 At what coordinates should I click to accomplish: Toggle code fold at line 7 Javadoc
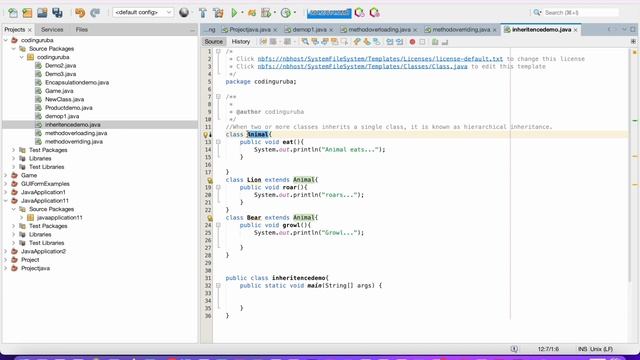(218, 97)
